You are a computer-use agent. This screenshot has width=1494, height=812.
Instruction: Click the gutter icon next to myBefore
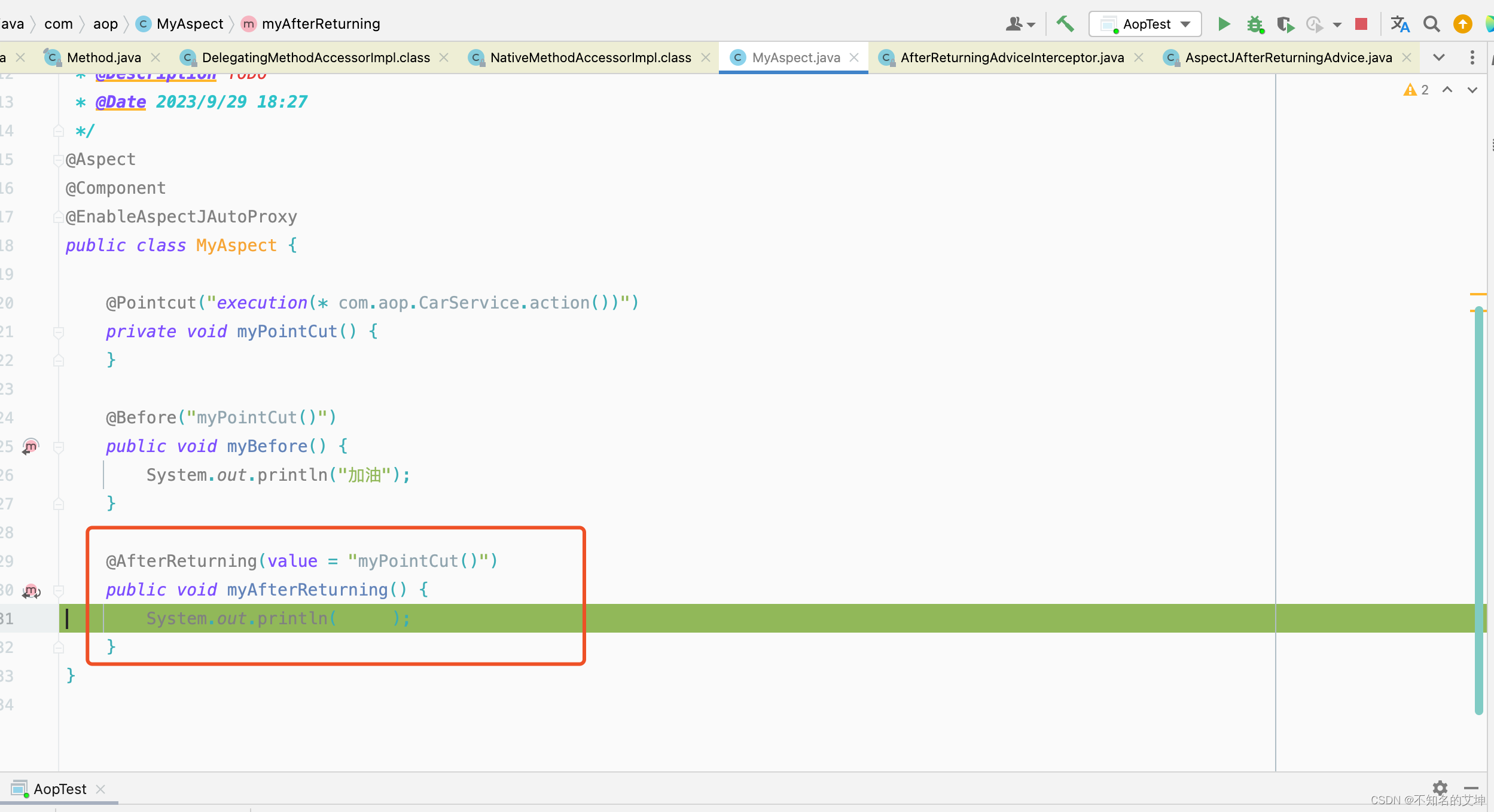point(31,446)
